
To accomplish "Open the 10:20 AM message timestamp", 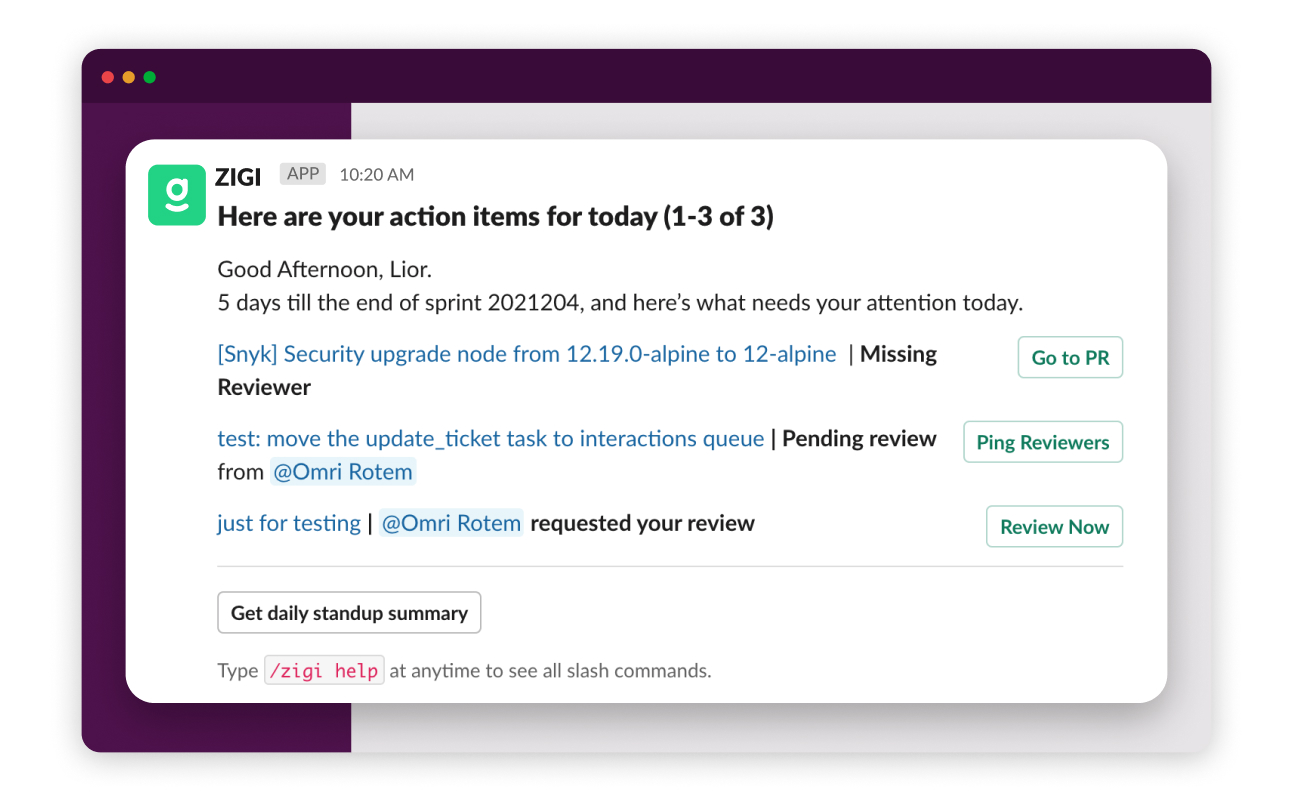I will click(x=376, y=175).
